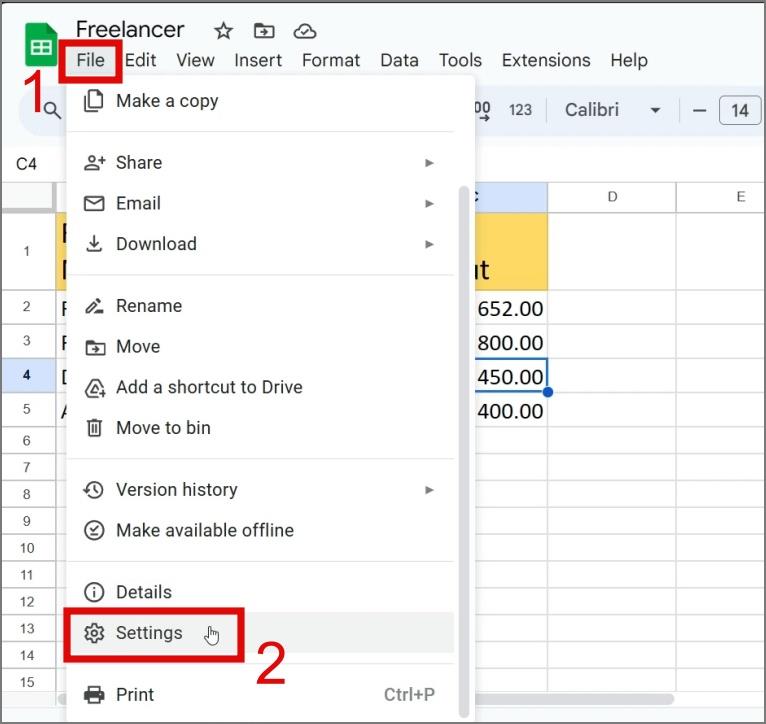Select column D header
766x724 pixels.
612,197
